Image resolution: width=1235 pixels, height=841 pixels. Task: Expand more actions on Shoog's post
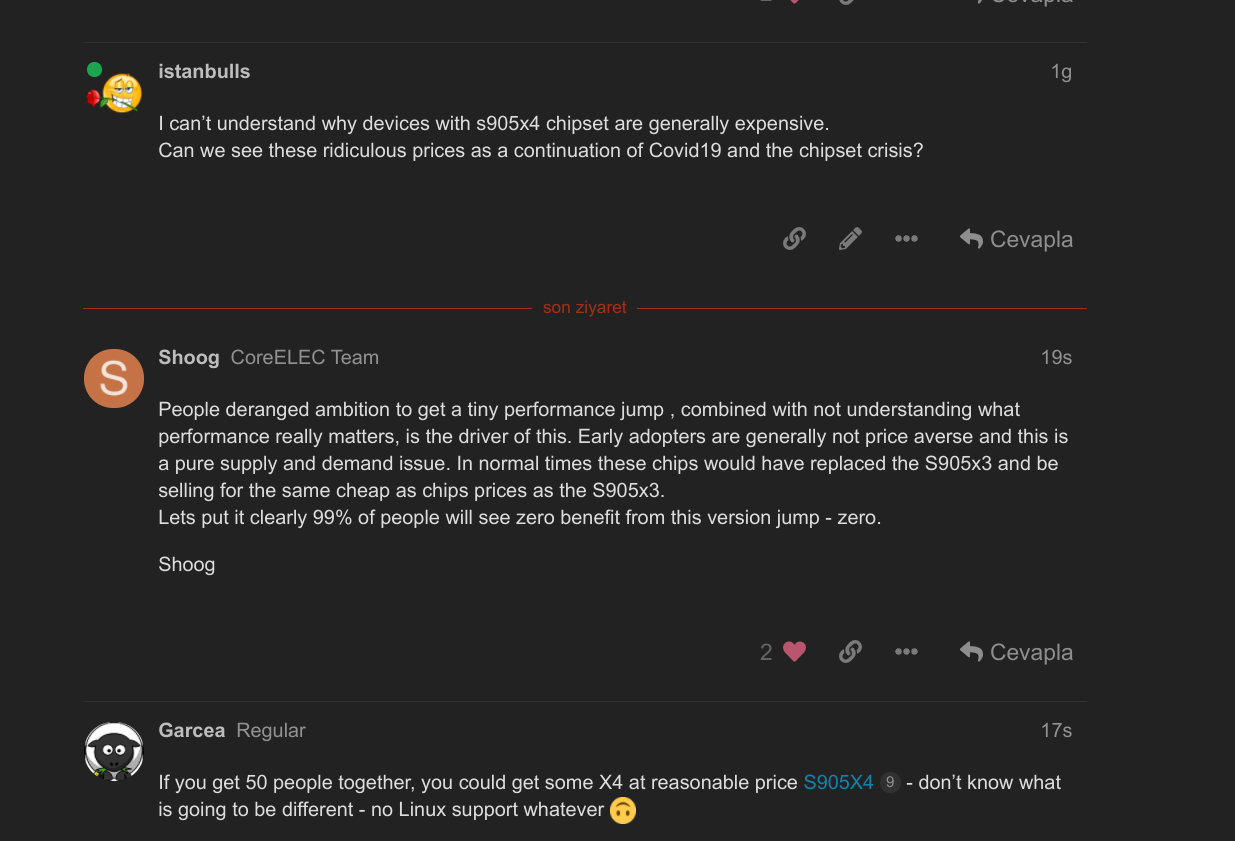tap(906, 652)
